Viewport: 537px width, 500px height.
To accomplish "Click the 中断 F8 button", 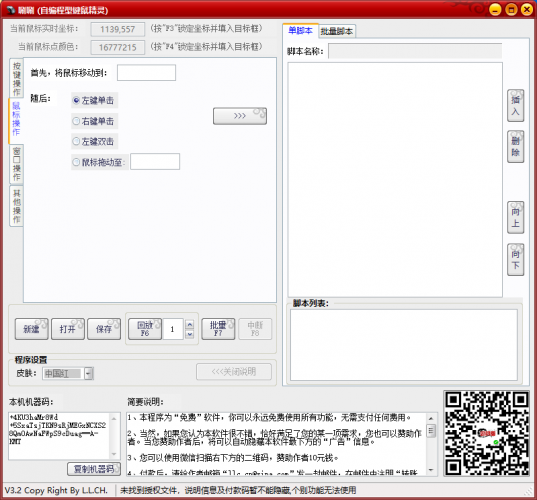I will [x=255, y=329].
